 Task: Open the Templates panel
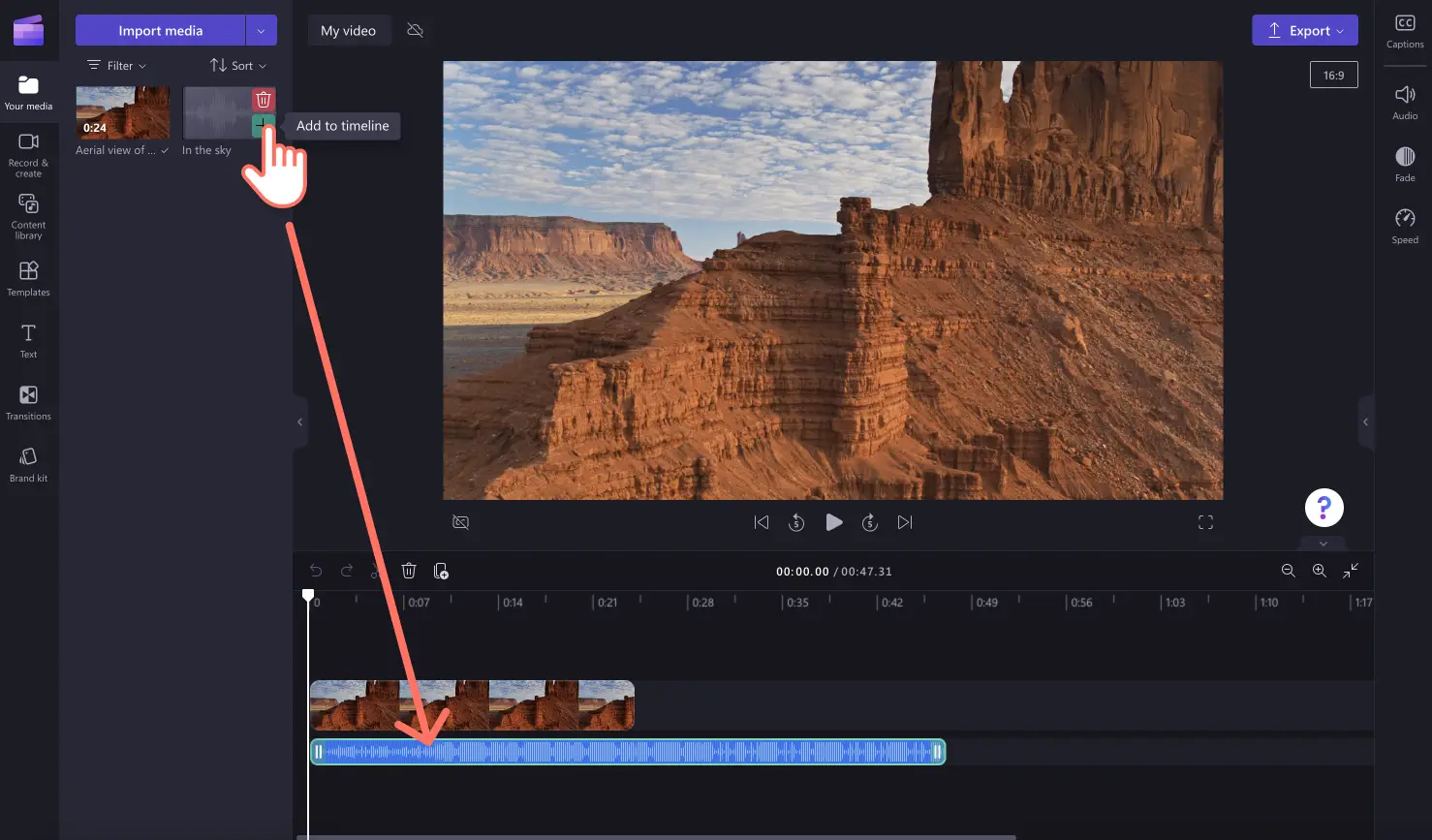coord(28,278)
